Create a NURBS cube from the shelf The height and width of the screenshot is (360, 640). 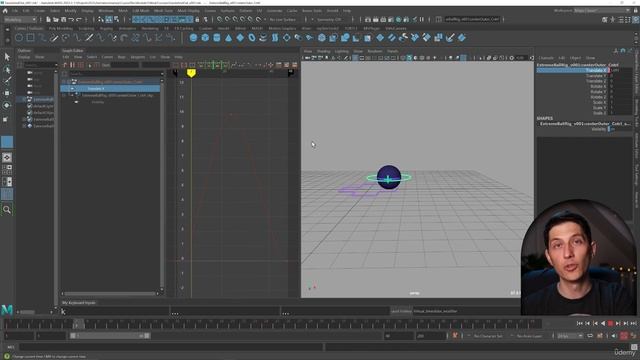point(205,38)
